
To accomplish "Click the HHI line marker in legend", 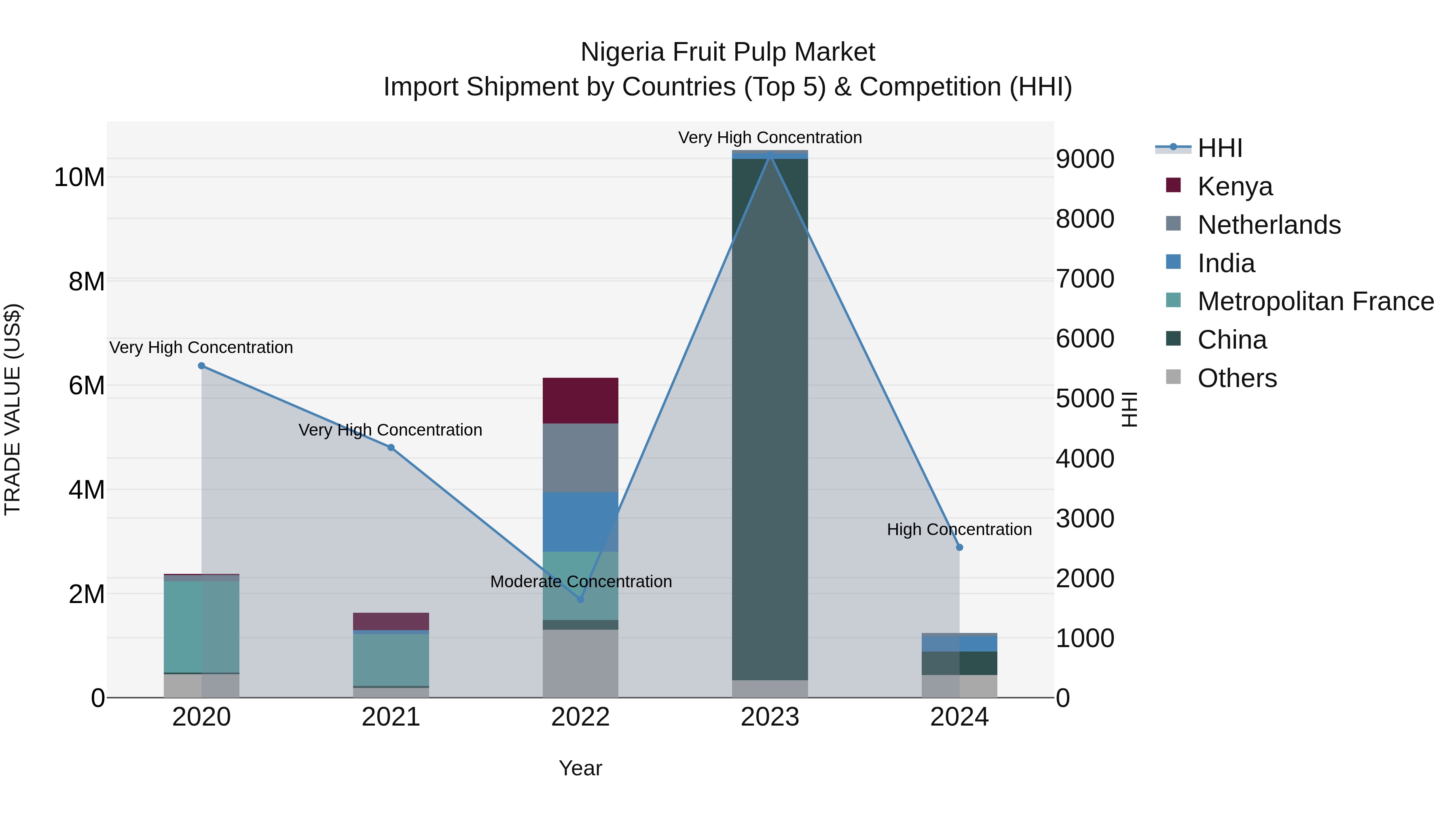I will point(1173,147).
